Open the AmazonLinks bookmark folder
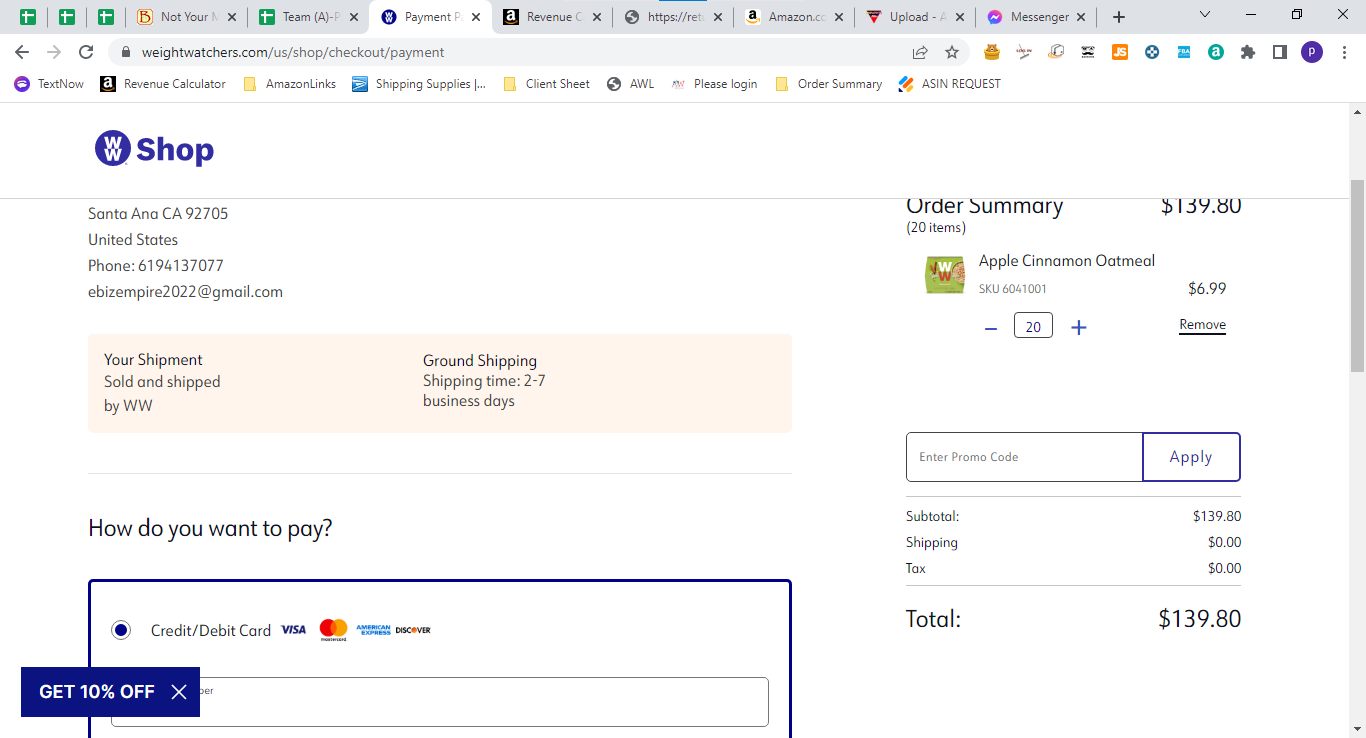Screen dimensions: 1366x738 click(x=289, y=84)
